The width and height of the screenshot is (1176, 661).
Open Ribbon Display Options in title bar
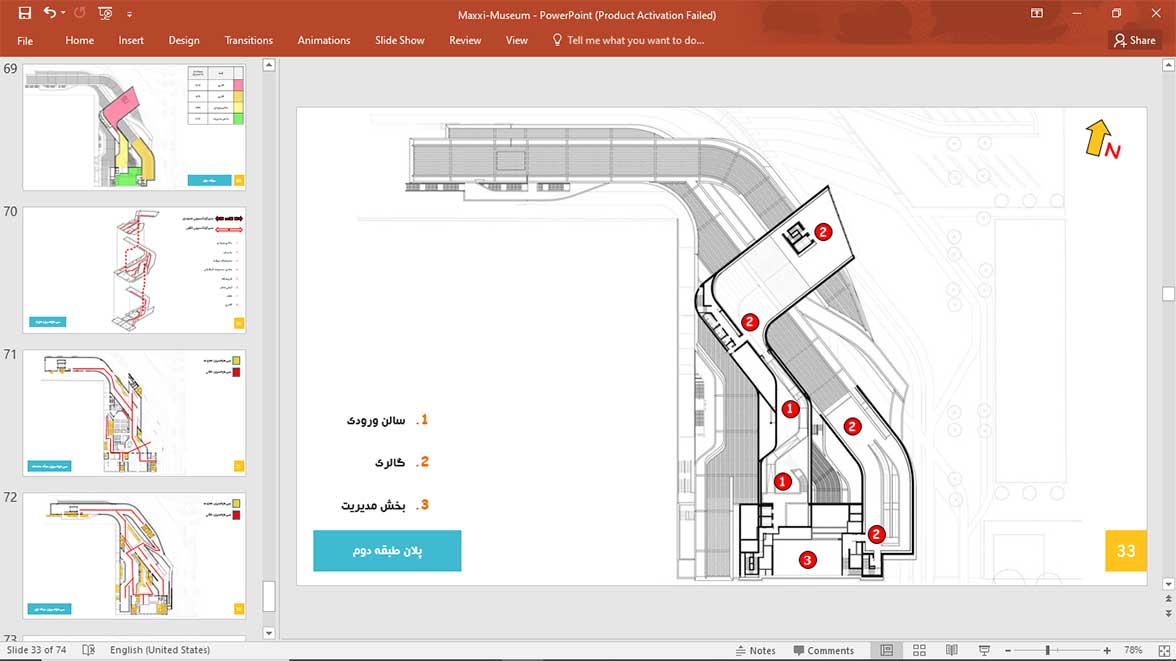pyautogui.click(x=1036, y=14)
